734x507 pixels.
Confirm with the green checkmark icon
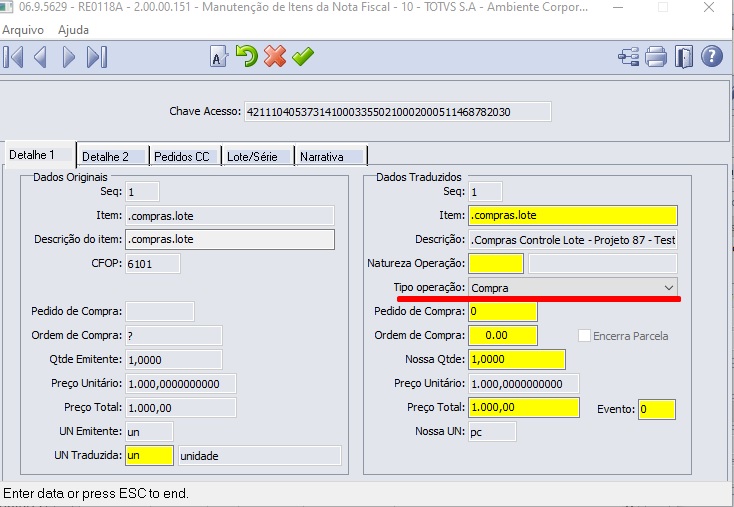click(x=303, y=57)
